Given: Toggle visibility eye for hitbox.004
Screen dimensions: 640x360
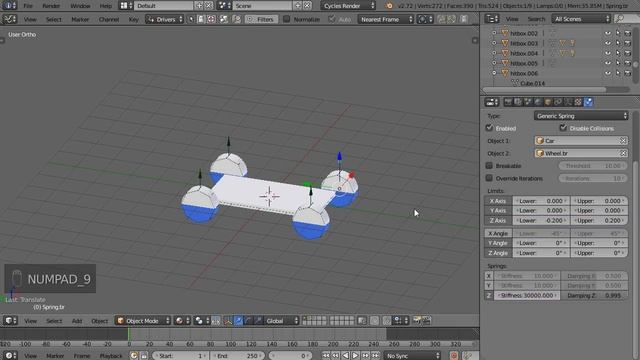Looking at the screenshot, I should pos(608,53).
